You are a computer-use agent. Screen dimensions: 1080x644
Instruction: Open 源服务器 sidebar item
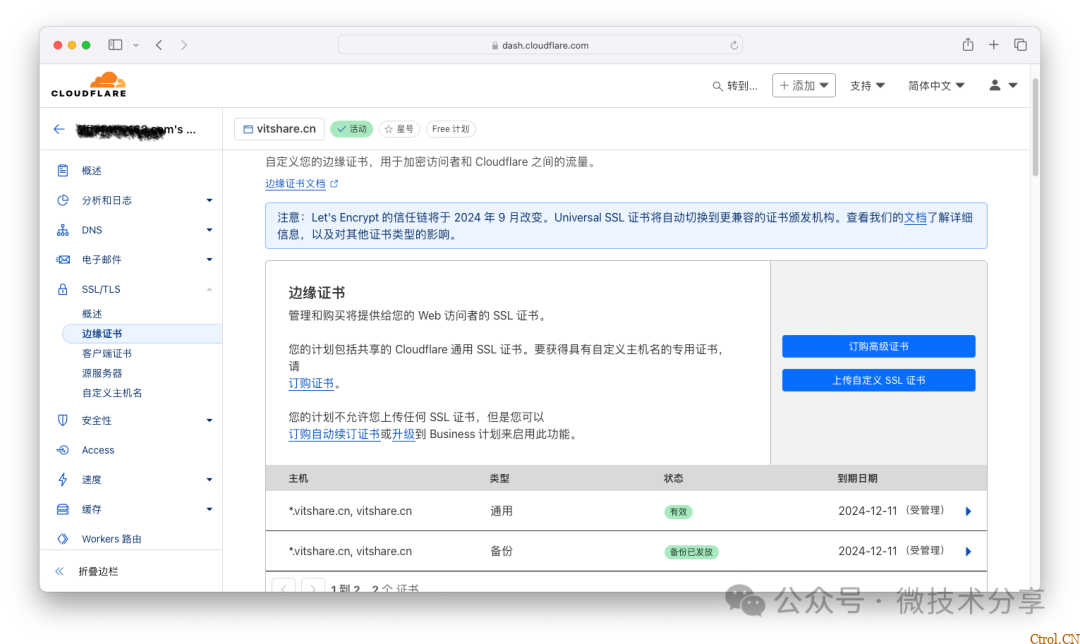(x=102, y=373)
